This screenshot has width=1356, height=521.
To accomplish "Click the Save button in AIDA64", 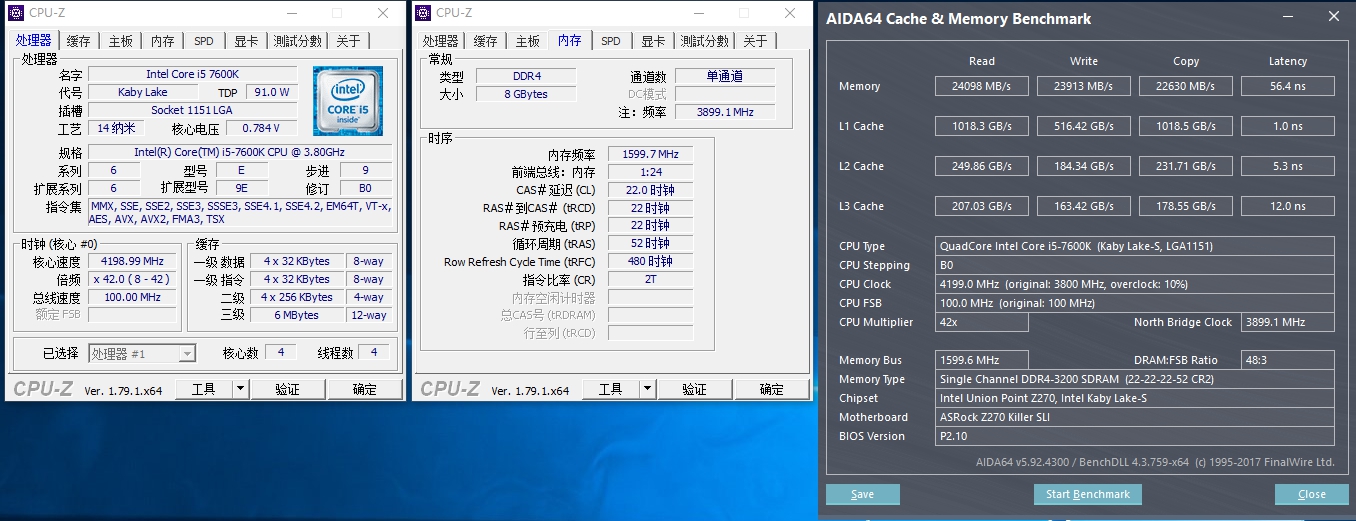I will click(x=863, y=494).
